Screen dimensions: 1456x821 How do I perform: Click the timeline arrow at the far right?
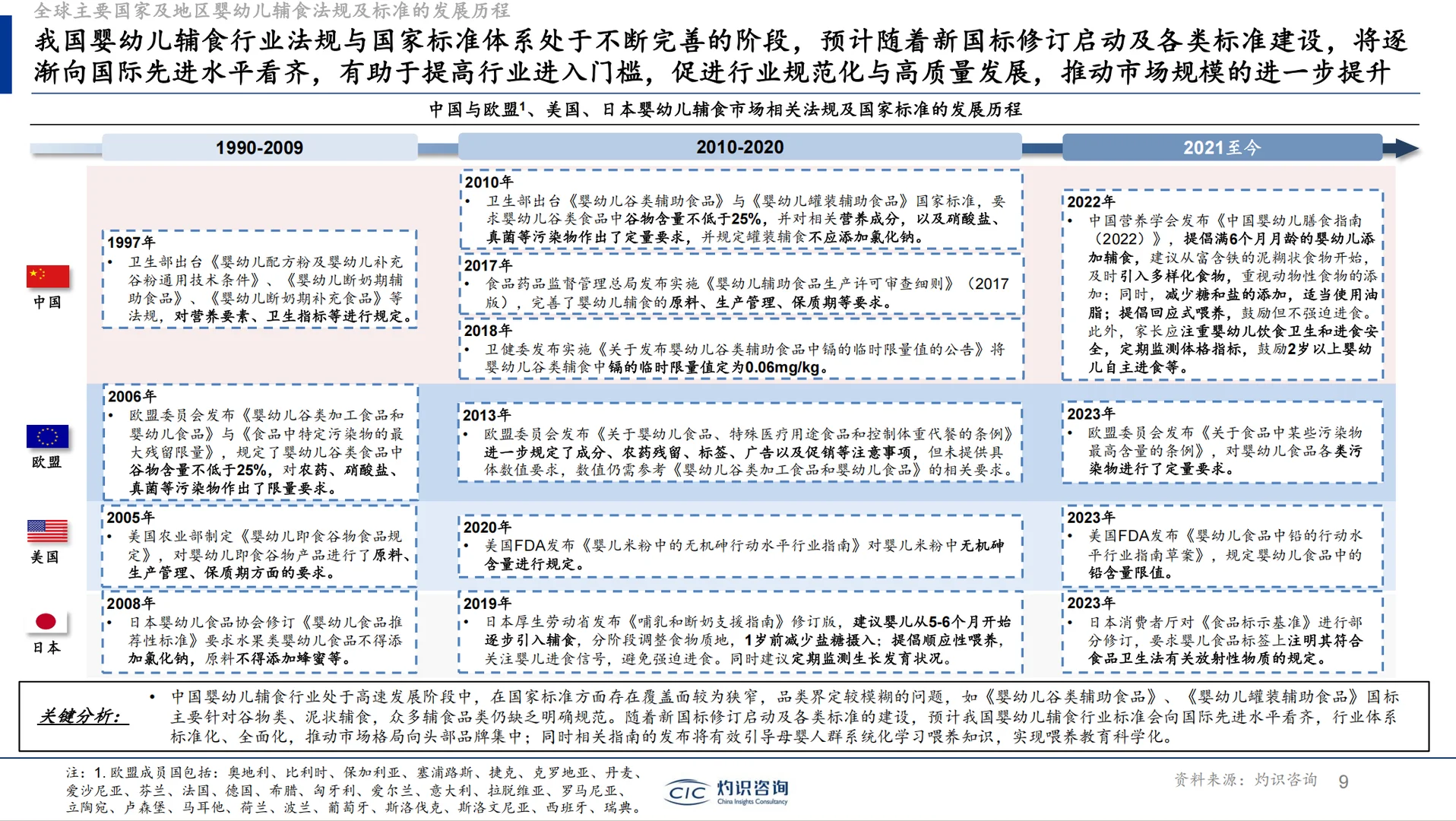pyautogui.click(x=1406, y=147)
